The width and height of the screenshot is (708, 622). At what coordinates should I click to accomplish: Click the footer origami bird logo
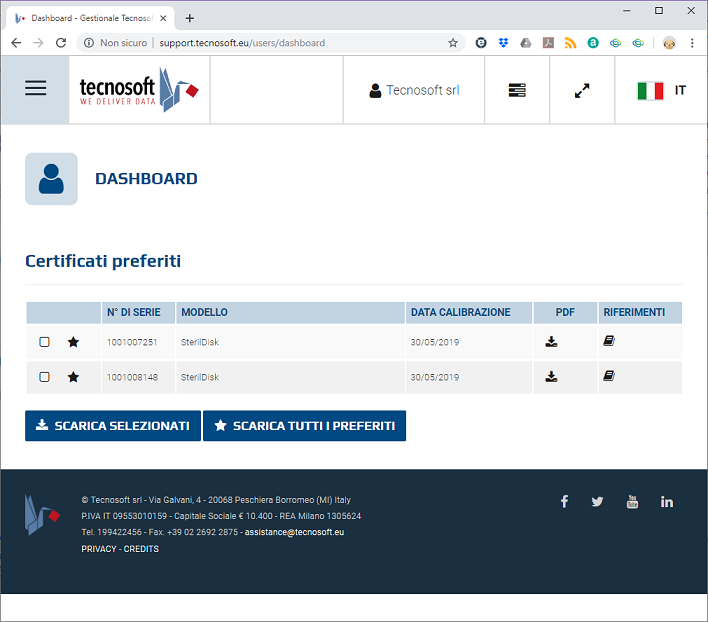(x=42, y=515)
